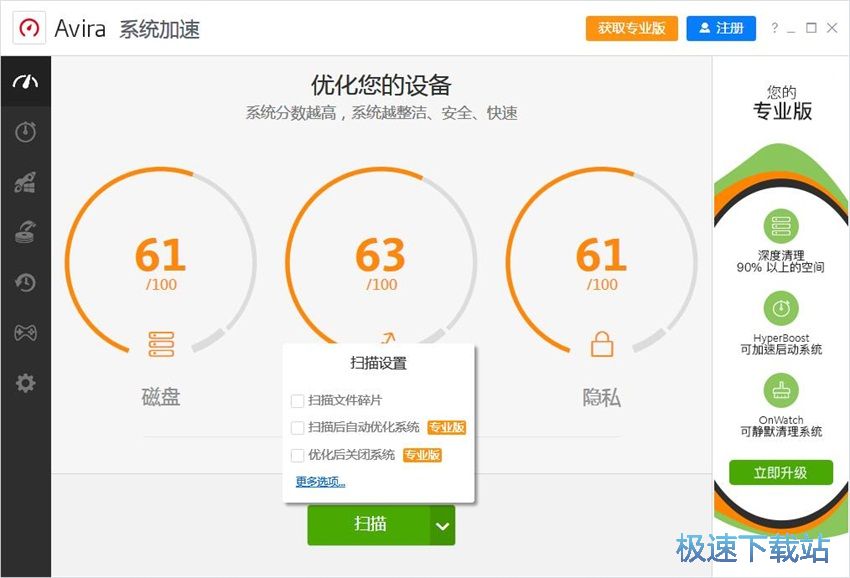This screenshot has height=578, width=850.
Task: Click the 隐私 label
Action: pos(602,397)
